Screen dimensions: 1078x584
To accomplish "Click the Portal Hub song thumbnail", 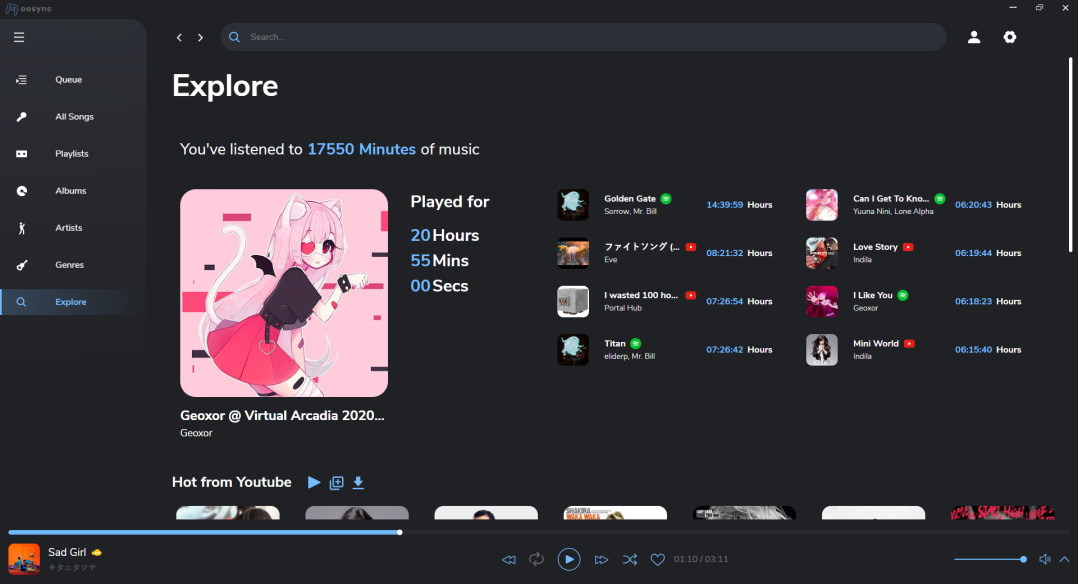I will [573, 301].
